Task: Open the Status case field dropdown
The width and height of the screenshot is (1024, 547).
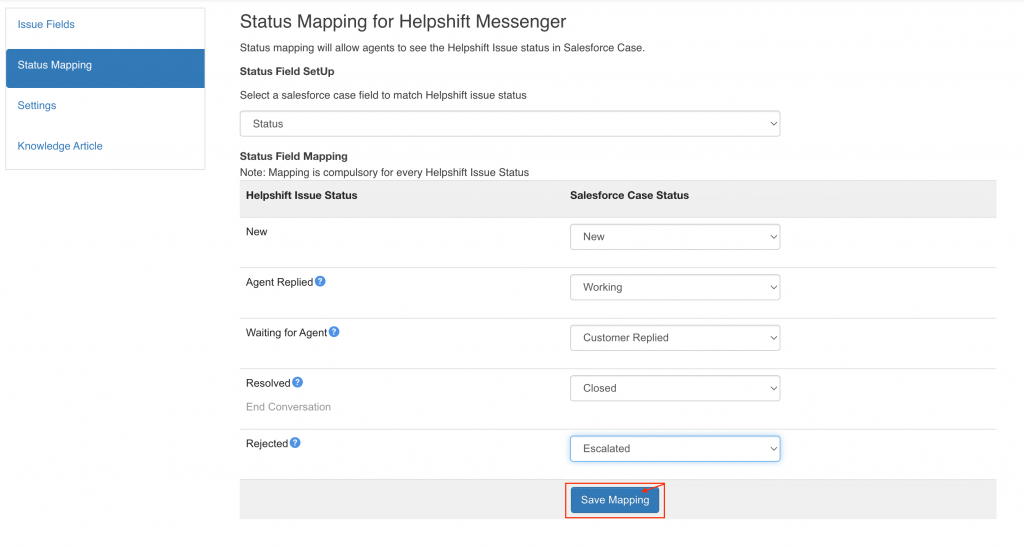Action: coord(510,124)
